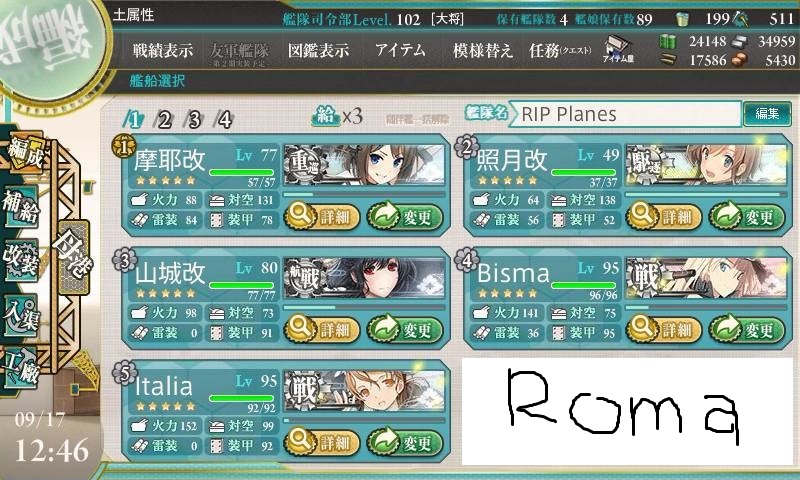Click 変更 for Italia ship slot
Screen dimensions: 800x480
(x=405, y=442)
